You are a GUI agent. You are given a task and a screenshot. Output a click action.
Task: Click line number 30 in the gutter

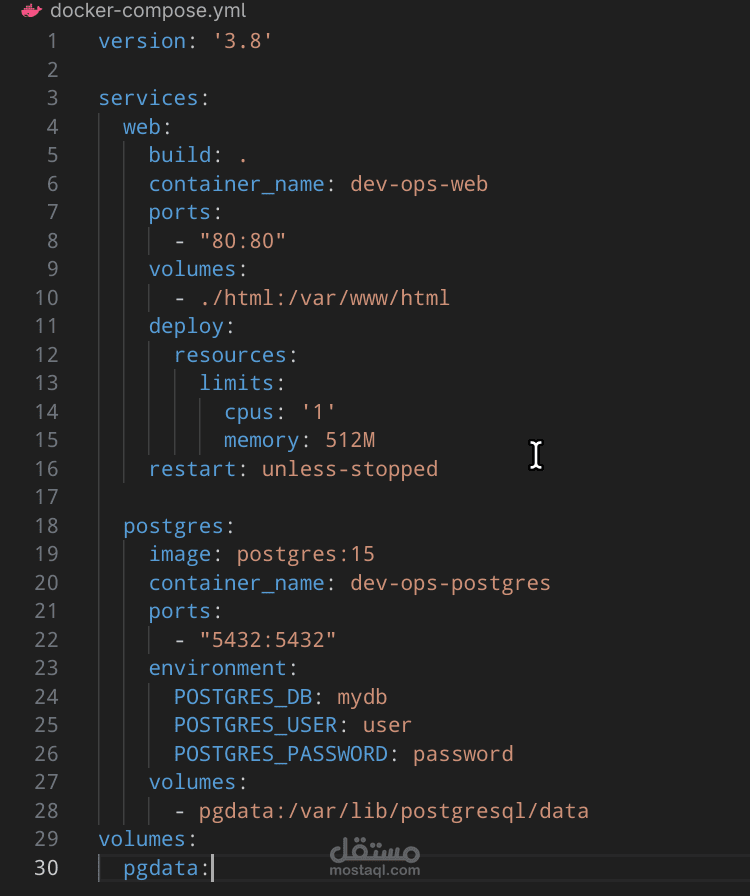46,867
